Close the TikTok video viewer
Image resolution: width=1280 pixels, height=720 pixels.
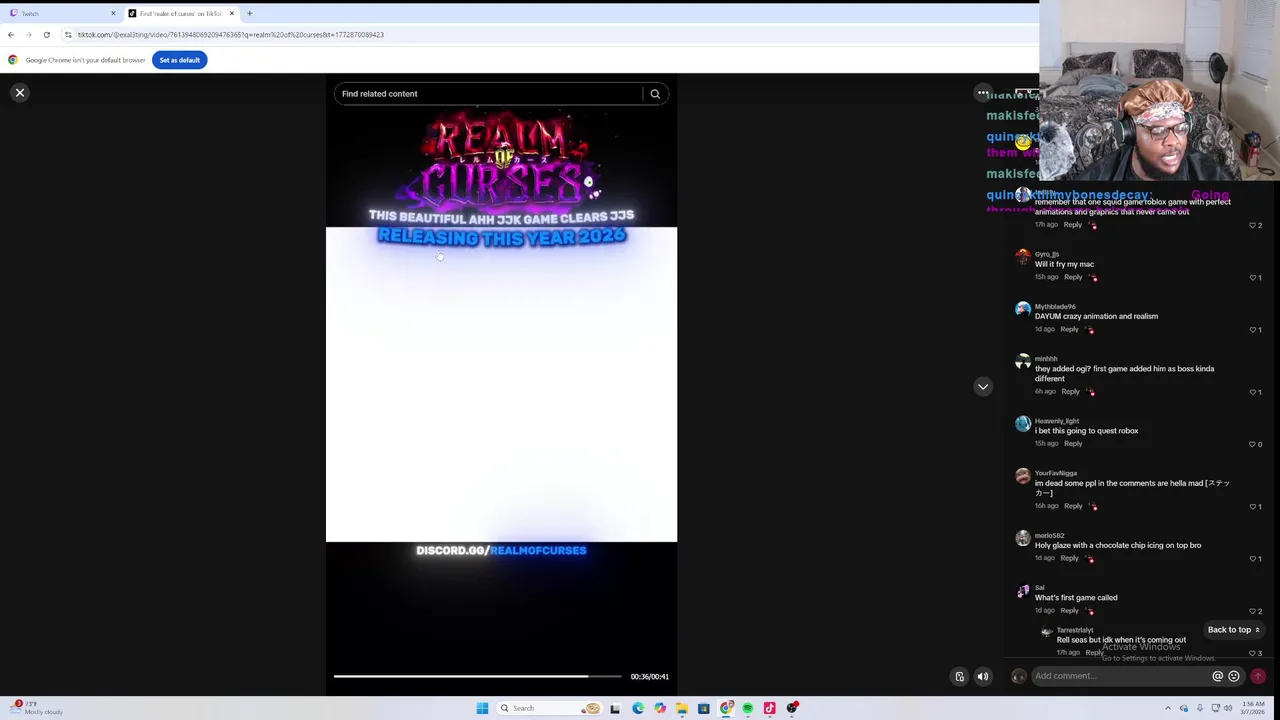coord(19,93)
